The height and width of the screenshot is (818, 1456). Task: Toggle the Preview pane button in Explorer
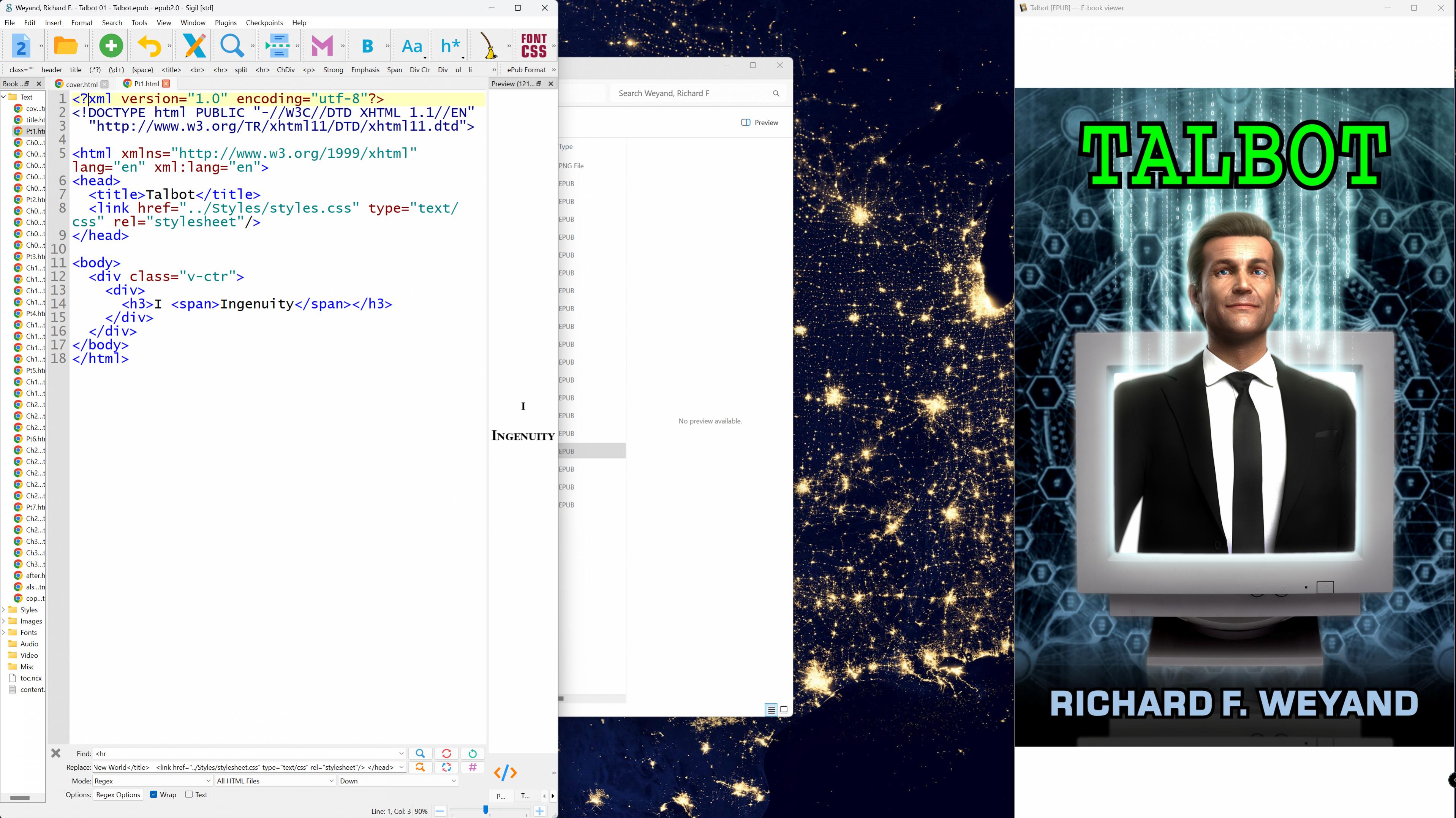(759, 123)
